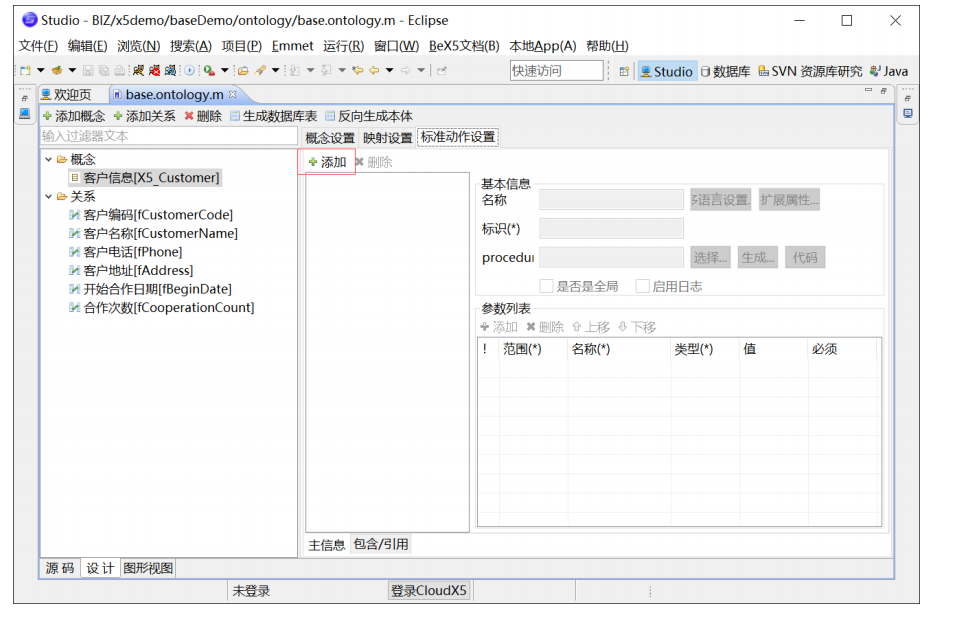The height and width of the screenshot is (620, 973).
Task: Collapse the 概念 tree node
Action: pyautogui.click(x=49, y=158)
